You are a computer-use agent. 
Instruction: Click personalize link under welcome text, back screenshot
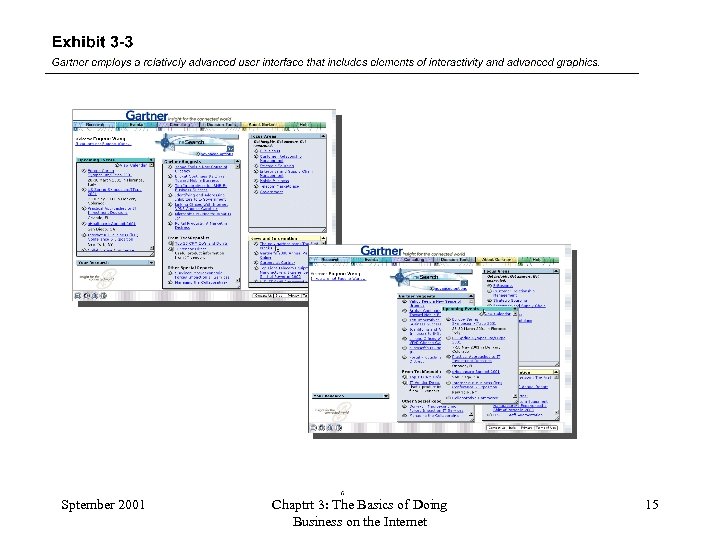pos(103,144)
